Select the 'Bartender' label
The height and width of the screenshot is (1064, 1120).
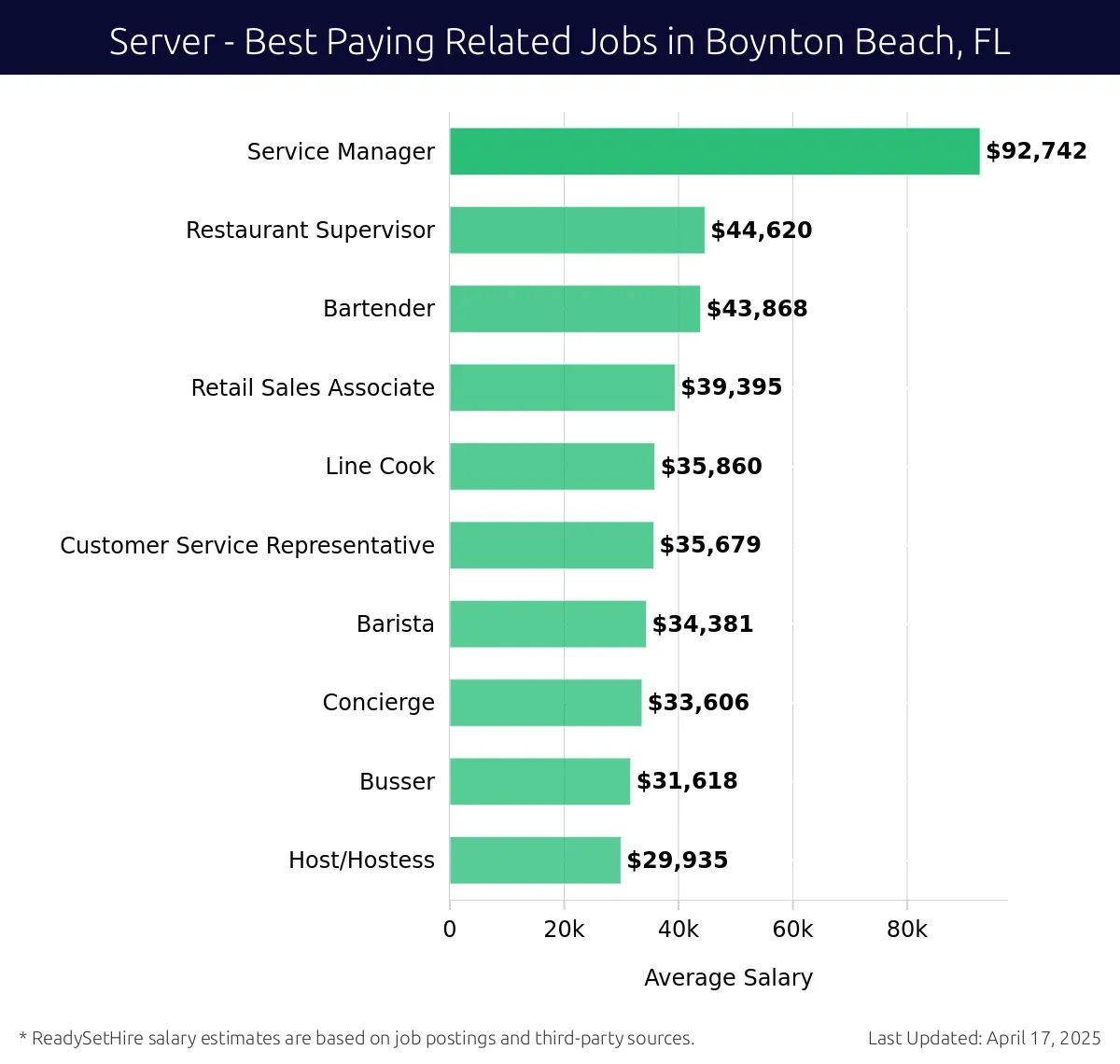379,309
